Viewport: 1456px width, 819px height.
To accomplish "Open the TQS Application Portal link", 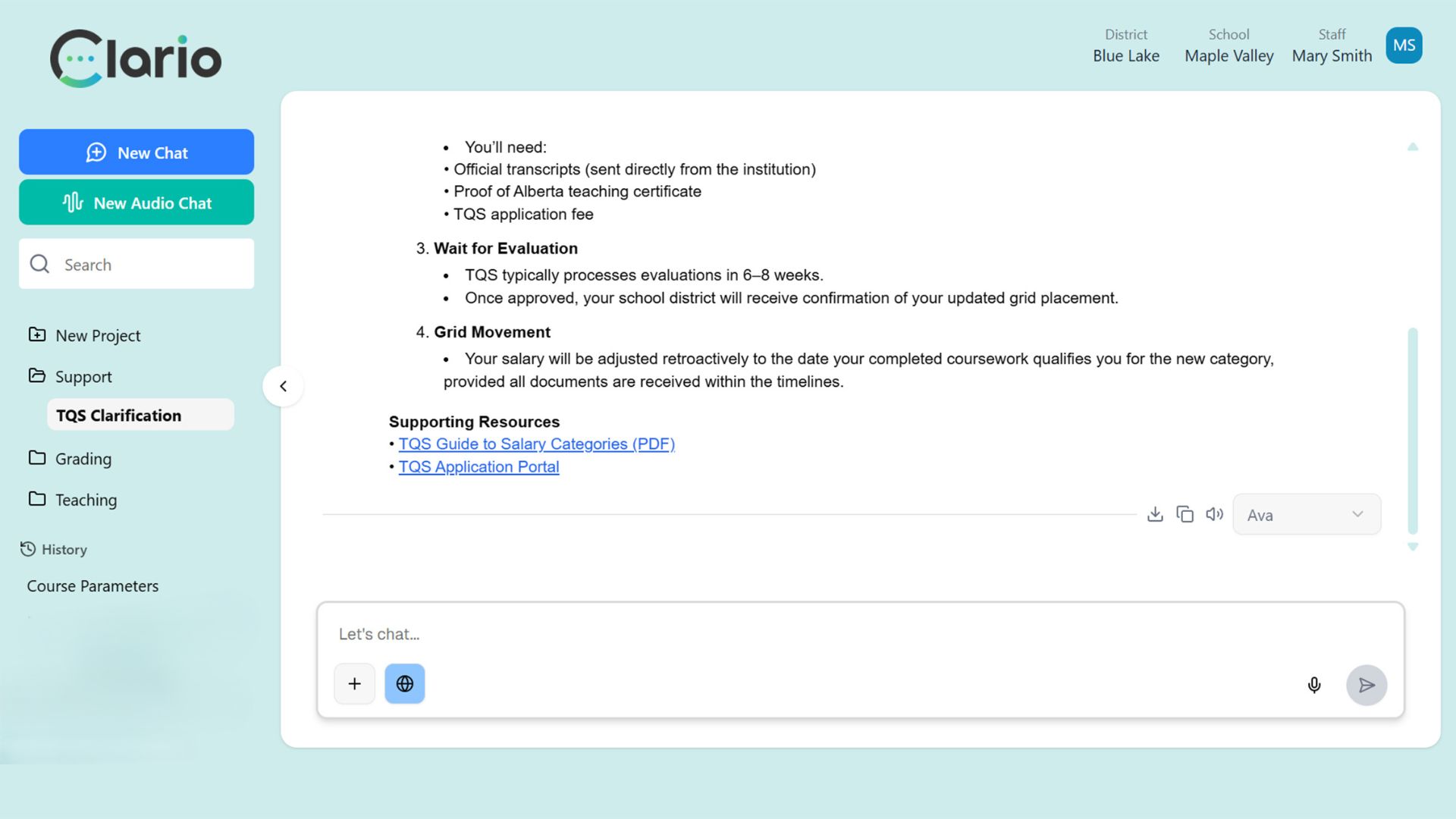I will (x=479, y=467).
